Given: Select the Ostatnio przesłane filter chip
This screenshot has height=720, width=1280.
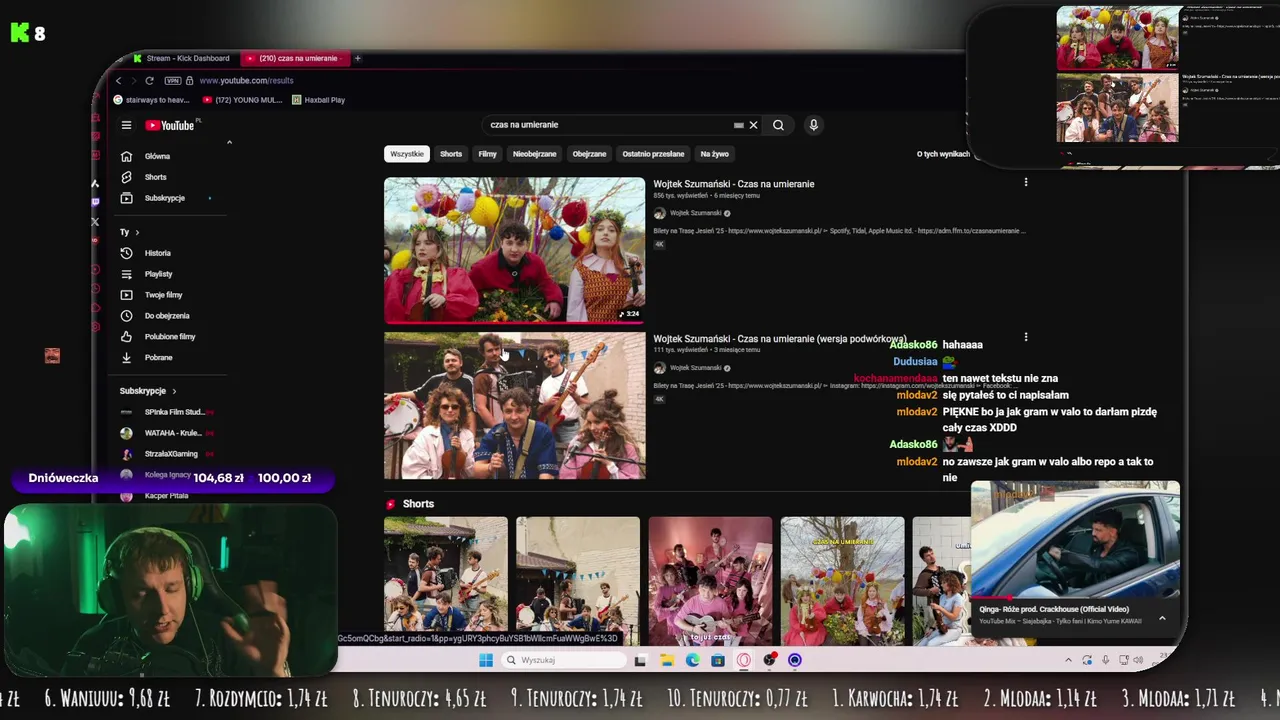Looking at the screenshot, I should [x=653, y=154].
